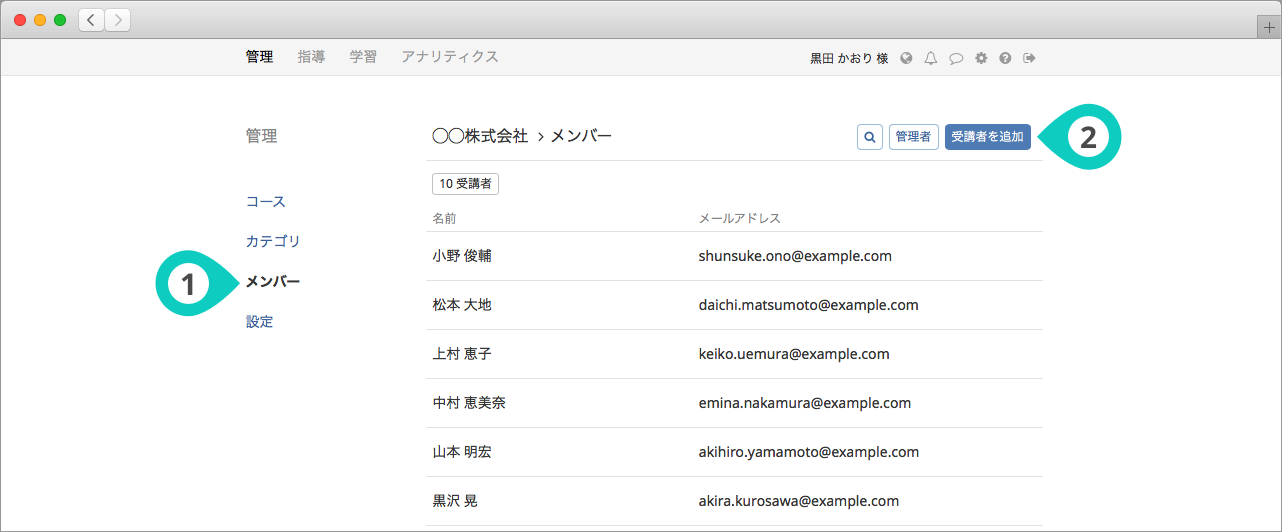Open コース in the sidebar
This screenshot has width=1282, height=532.
click(266, 202)
